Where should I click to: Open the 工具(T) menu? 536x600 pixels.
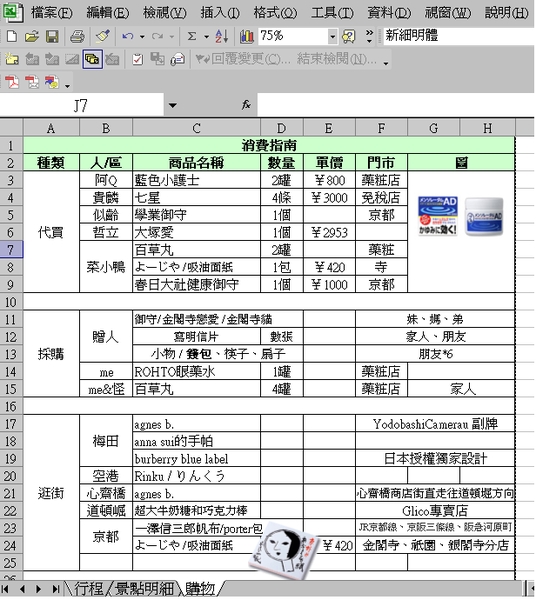pyautogui.click(x=332, y=13)
